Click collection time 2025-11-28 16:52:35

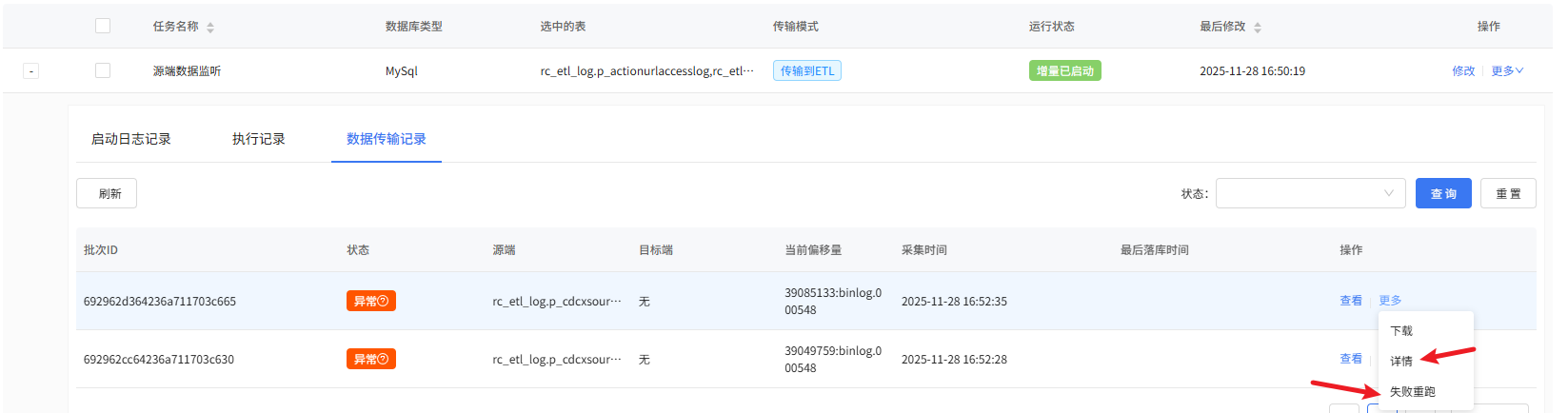[x=954, y=302]
